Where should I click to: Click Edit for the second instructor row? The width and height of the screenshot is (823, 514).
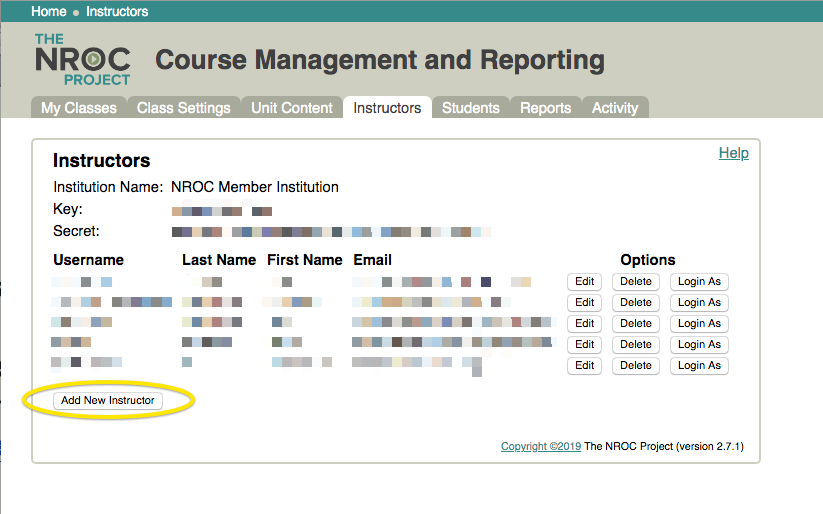(x=584, y=302)
